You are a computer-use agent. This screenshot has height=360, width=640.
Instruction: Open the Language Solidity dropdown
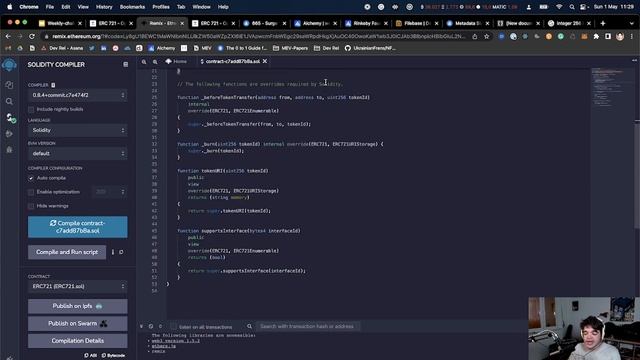tap(78, 130)
